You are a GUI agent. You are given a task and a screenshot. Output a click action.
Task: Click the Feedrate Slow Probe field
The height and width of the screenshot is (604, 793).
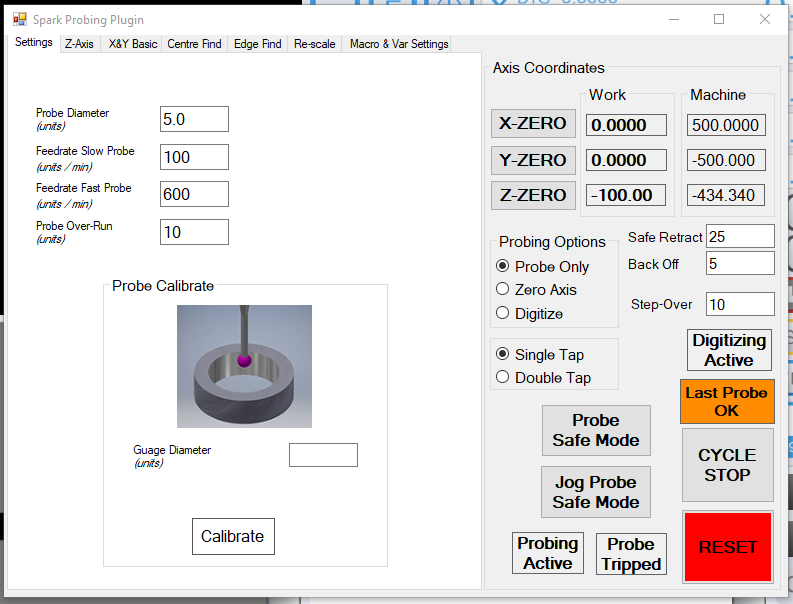[x=194, y=157]
